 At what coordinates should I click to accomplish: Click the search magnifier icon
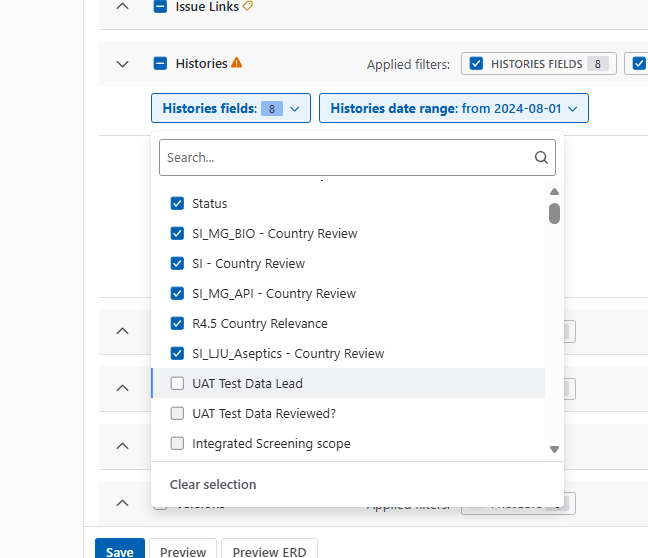coord(541,157)
